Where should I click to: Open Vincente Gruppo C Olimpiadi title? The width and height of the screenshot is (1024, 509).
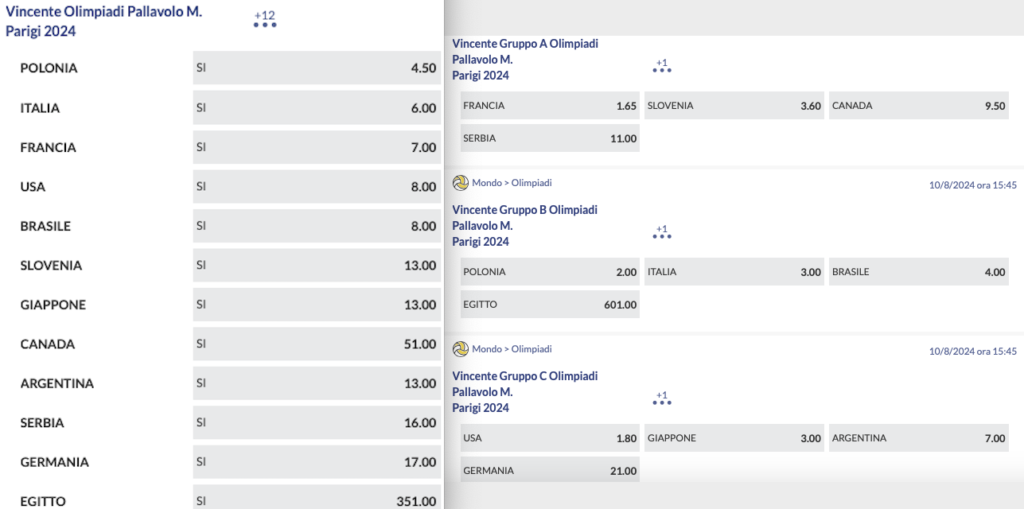tap(525, 391)
